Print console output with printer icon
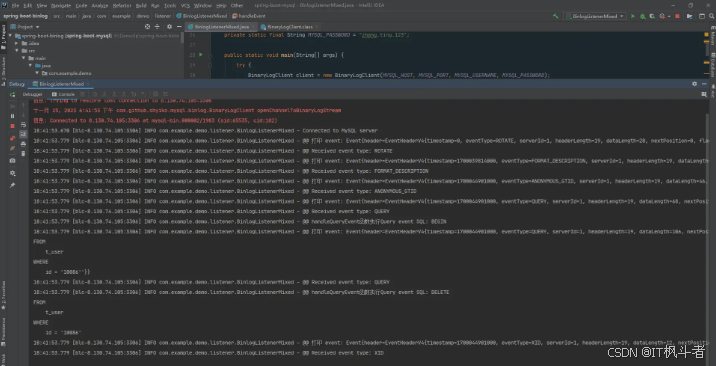 23,144
